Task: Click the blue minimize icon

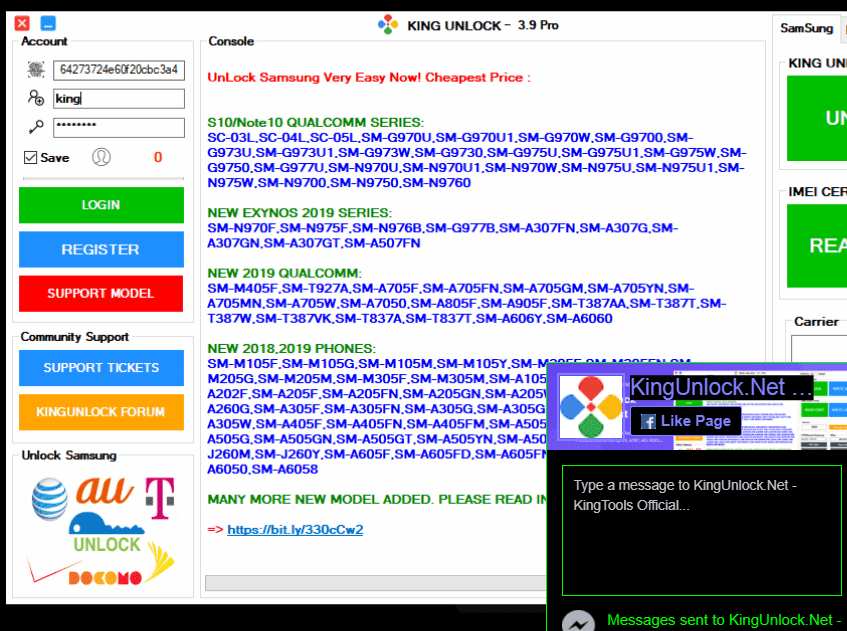Action: 48,23
